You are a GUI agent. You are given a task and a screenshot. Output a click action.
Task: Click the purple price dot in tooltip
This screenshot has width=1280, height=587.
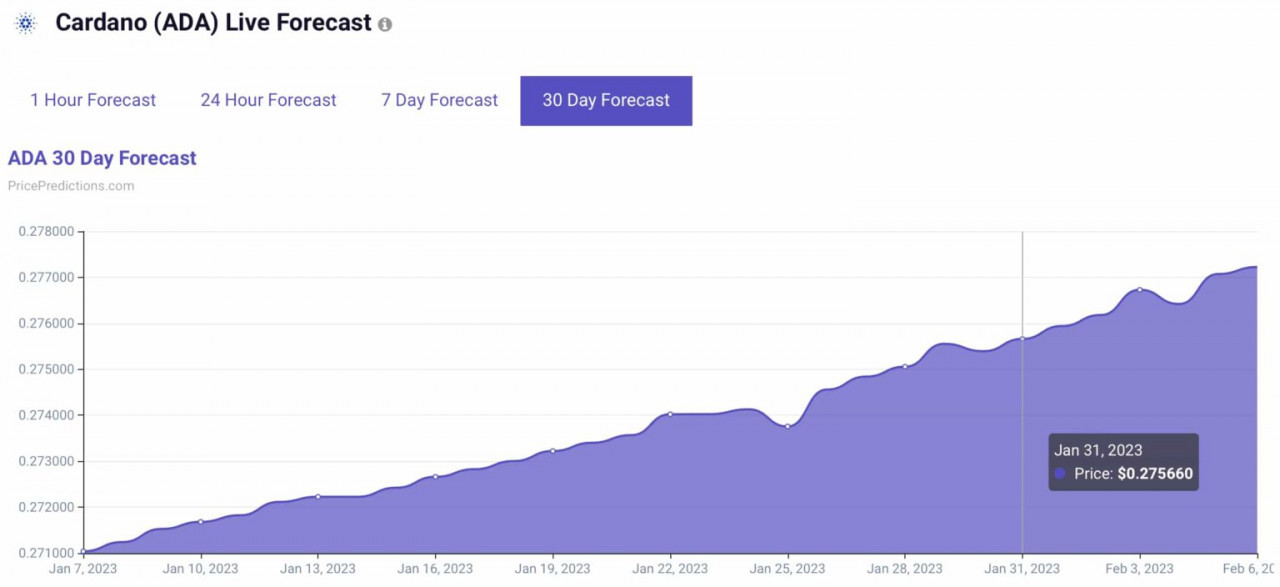click(1060, 473)
